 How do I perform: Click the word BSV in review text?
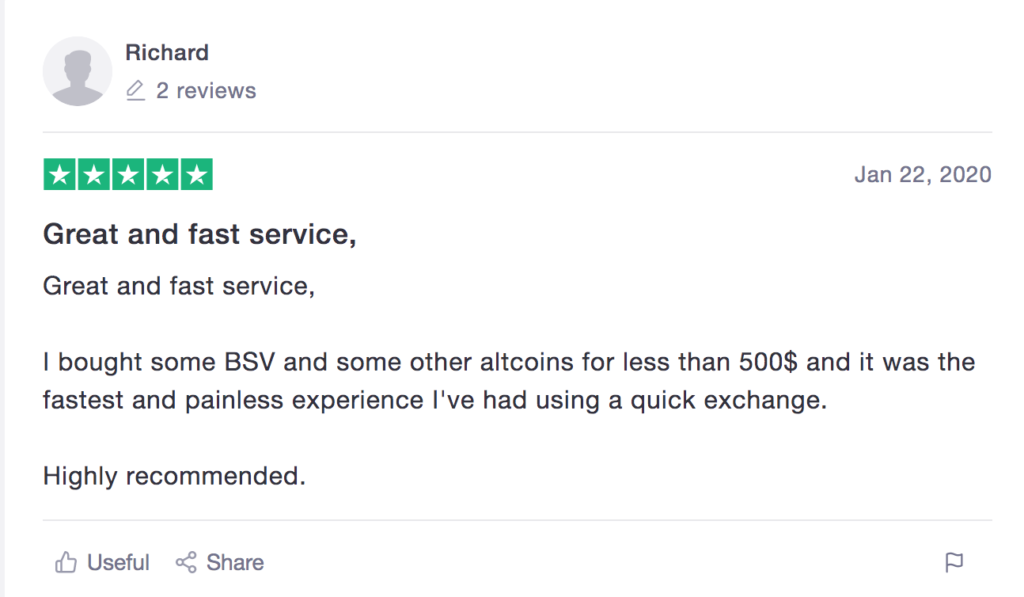tap(249, 362)
